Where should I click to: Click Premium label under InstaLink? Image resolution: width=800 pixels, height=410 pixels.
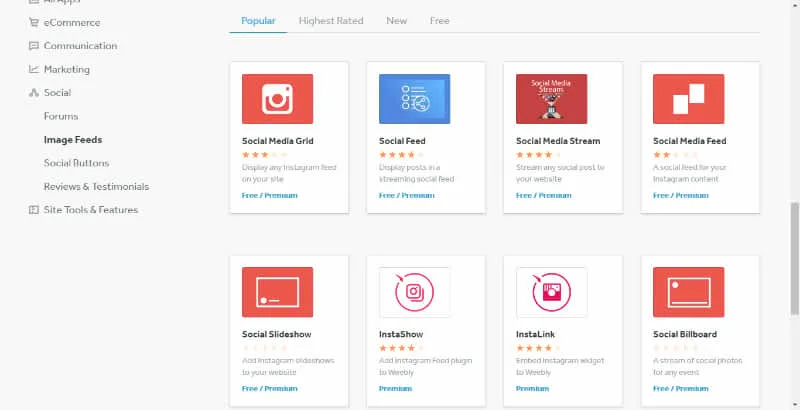click(x=532, y=389)
